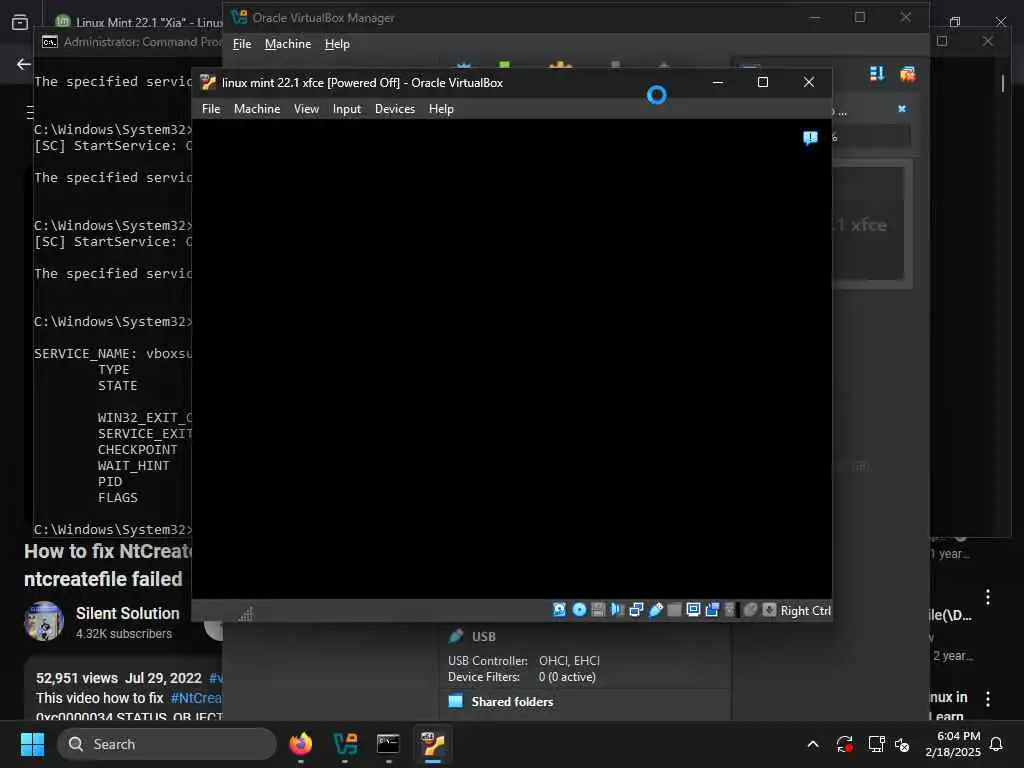Viewport: 1024px width, 768px height.
Task: Click the notification sort-order icon in VirtualBox Manager
Action: (x=877, y=74)
